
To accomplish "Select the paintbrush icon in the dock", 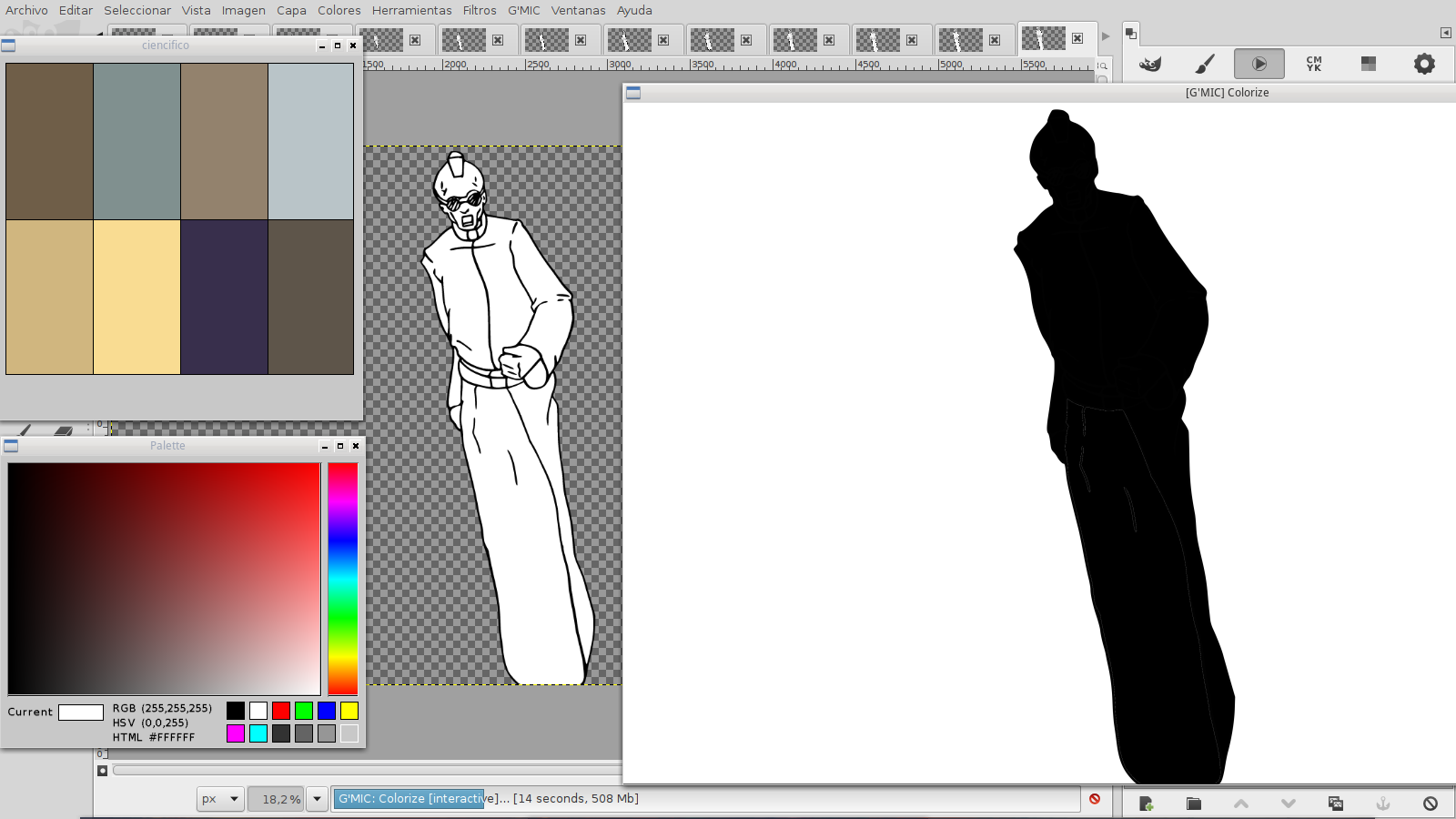I will pos(1205,64).
